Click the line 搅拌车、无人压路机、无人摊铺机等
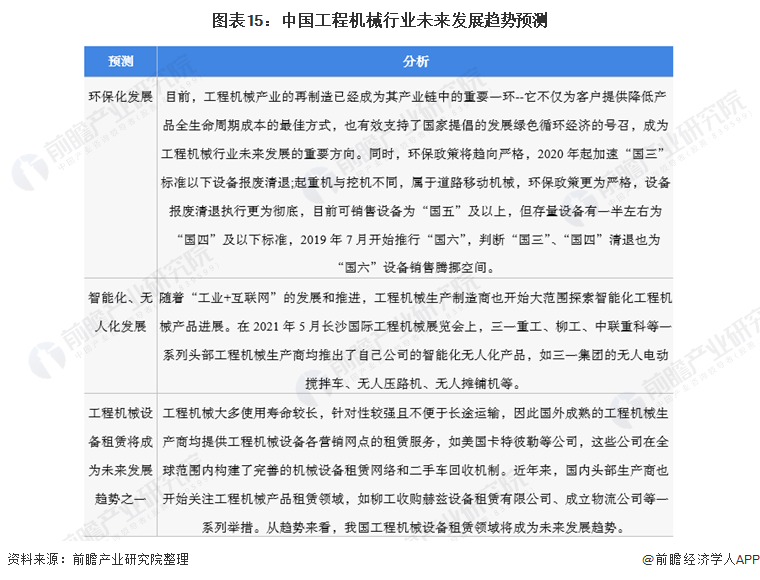The width and height of the screenshot is (760, 580). point(413,384)
